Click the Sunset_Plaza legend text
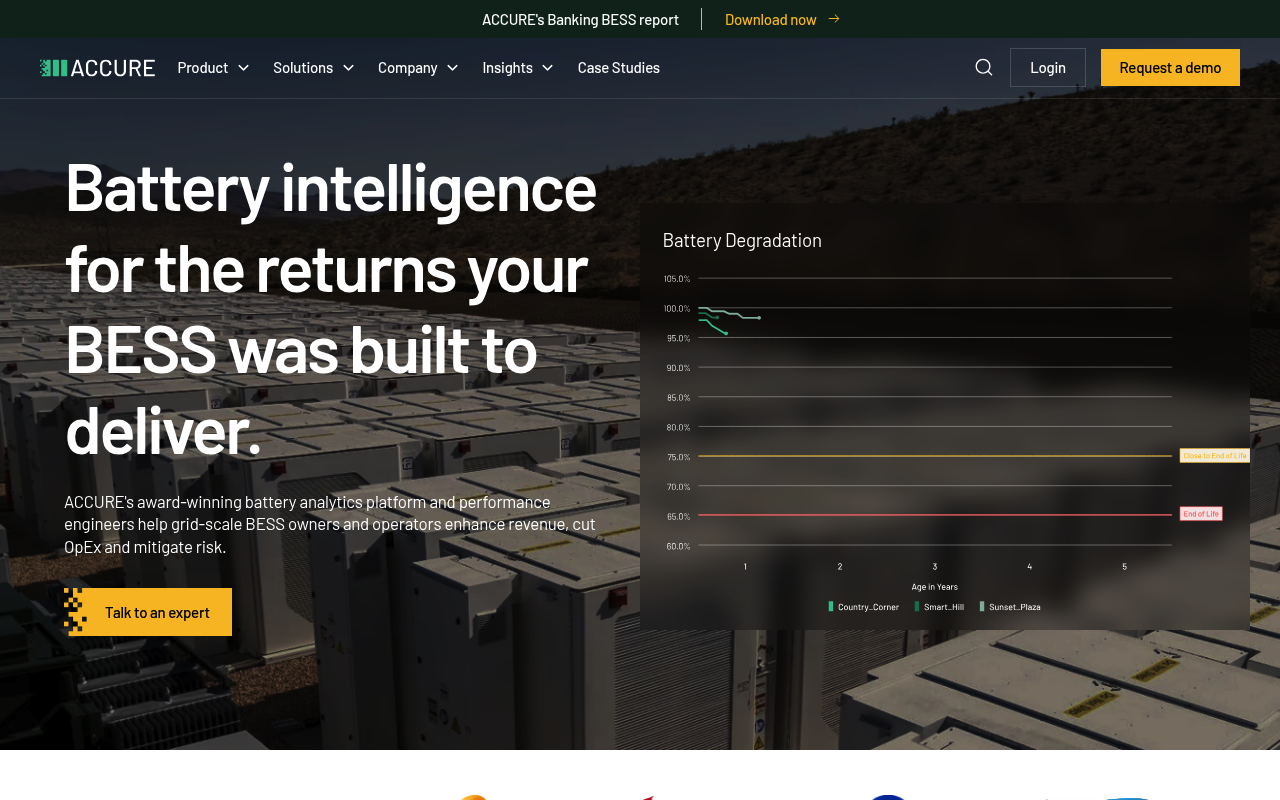The height and width of the screenshot is (800, 1280). [1015, 607]
